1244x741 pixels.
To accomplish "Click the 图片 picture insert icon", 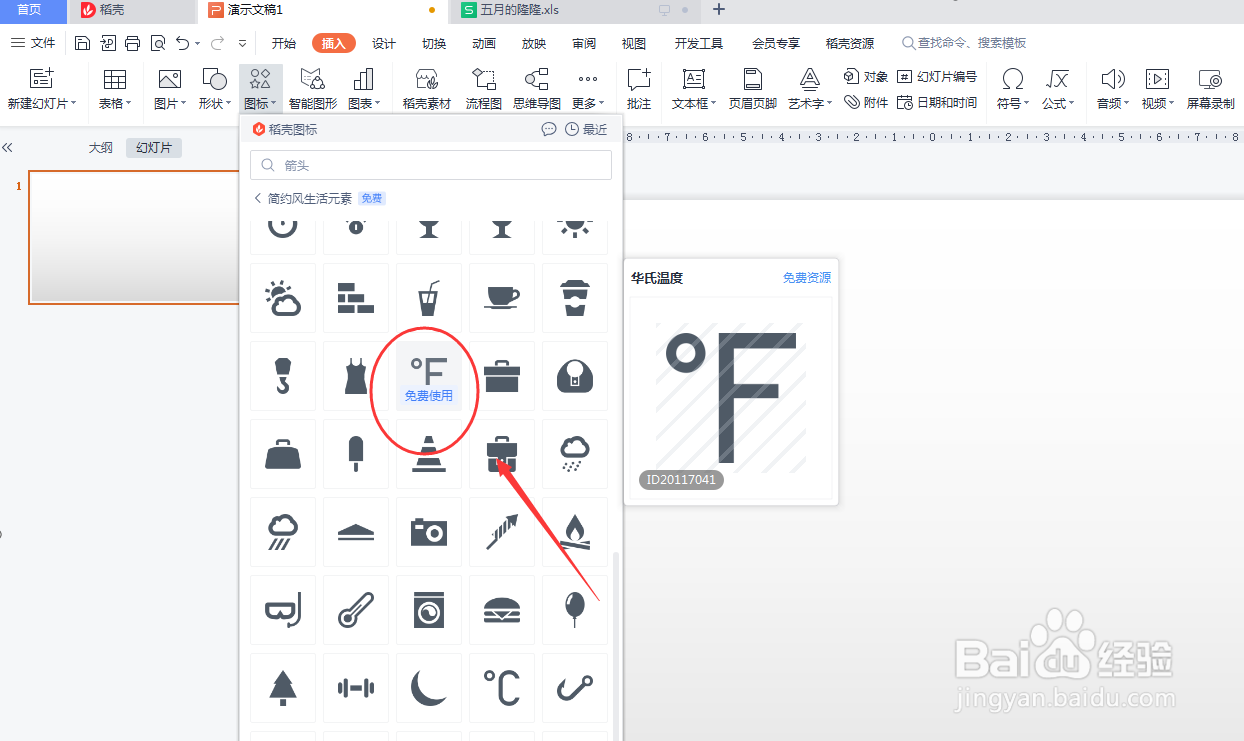I will click(x=169, y=80).
